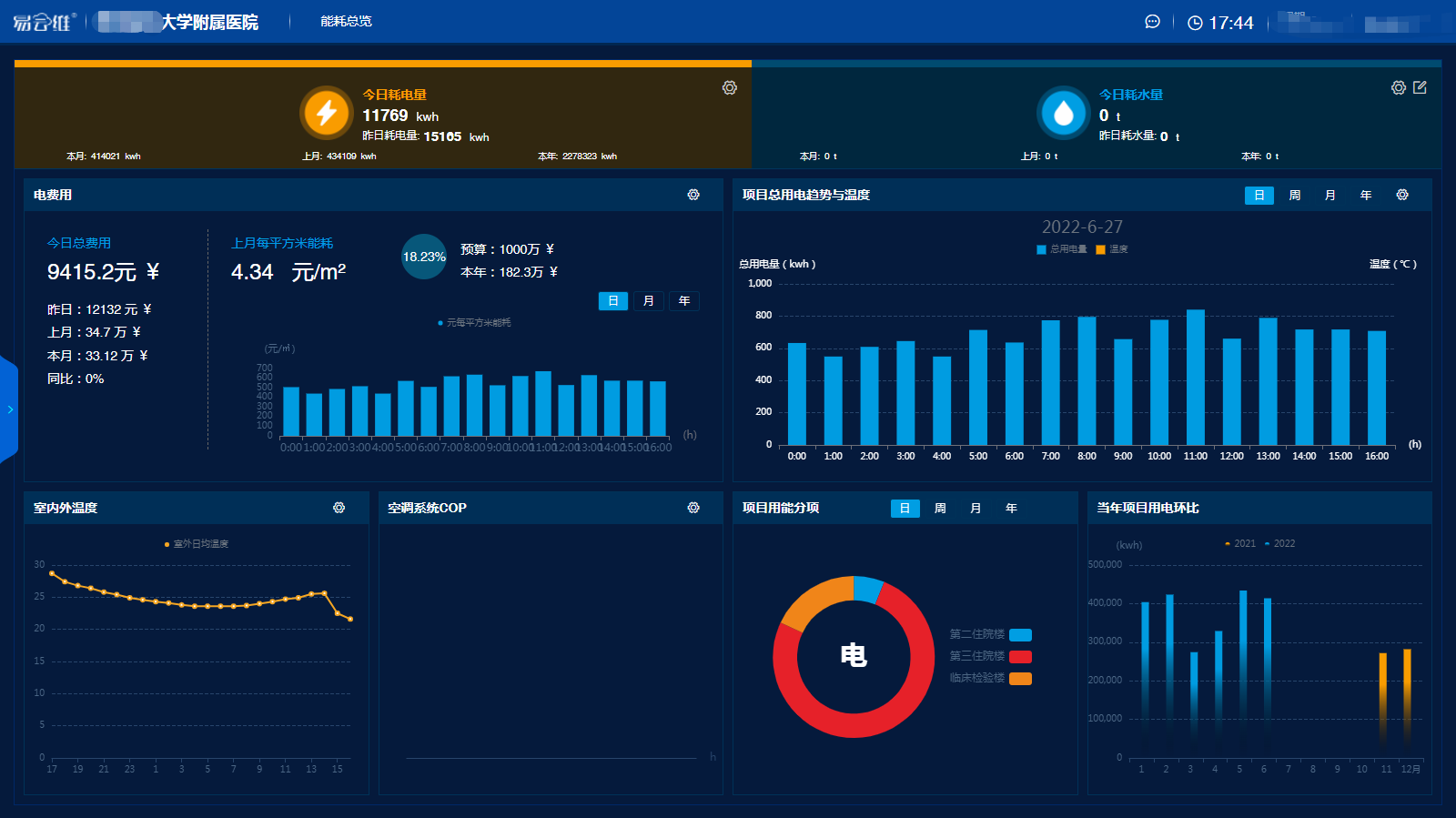1456x818 pixels.
Task: Open settings gear in 空调系统COP panel
Action: coord(693,508)
